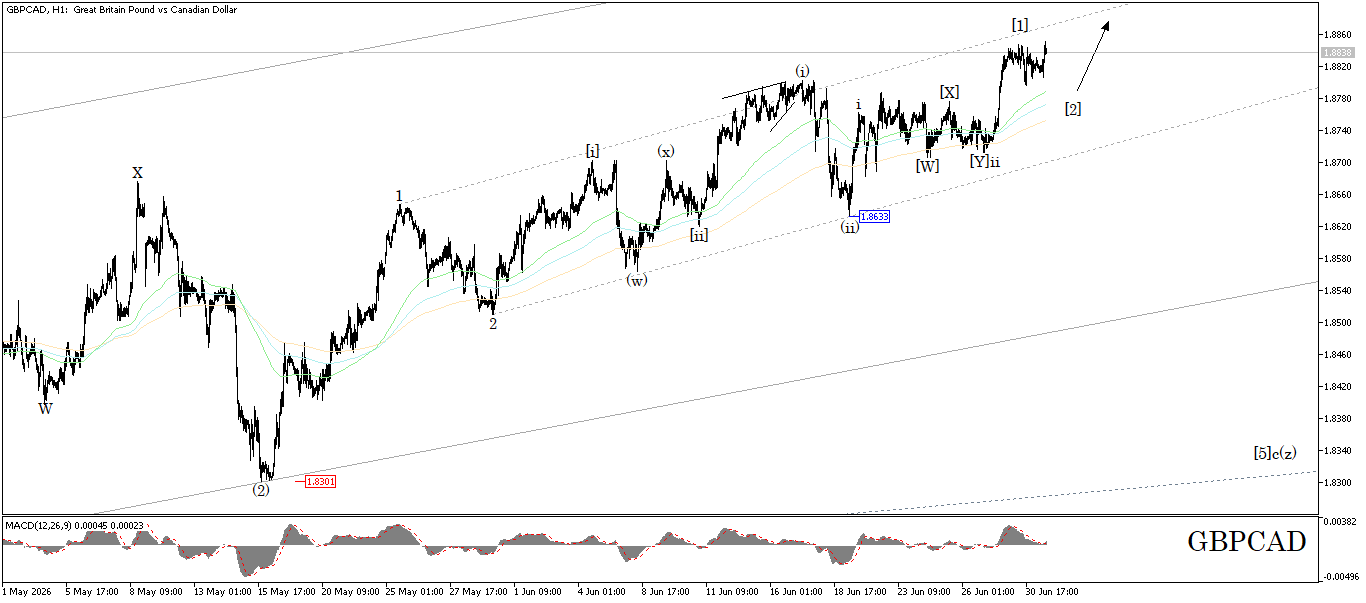
Task: Click the 1.8633 blue price label
Action: [874, 216]
